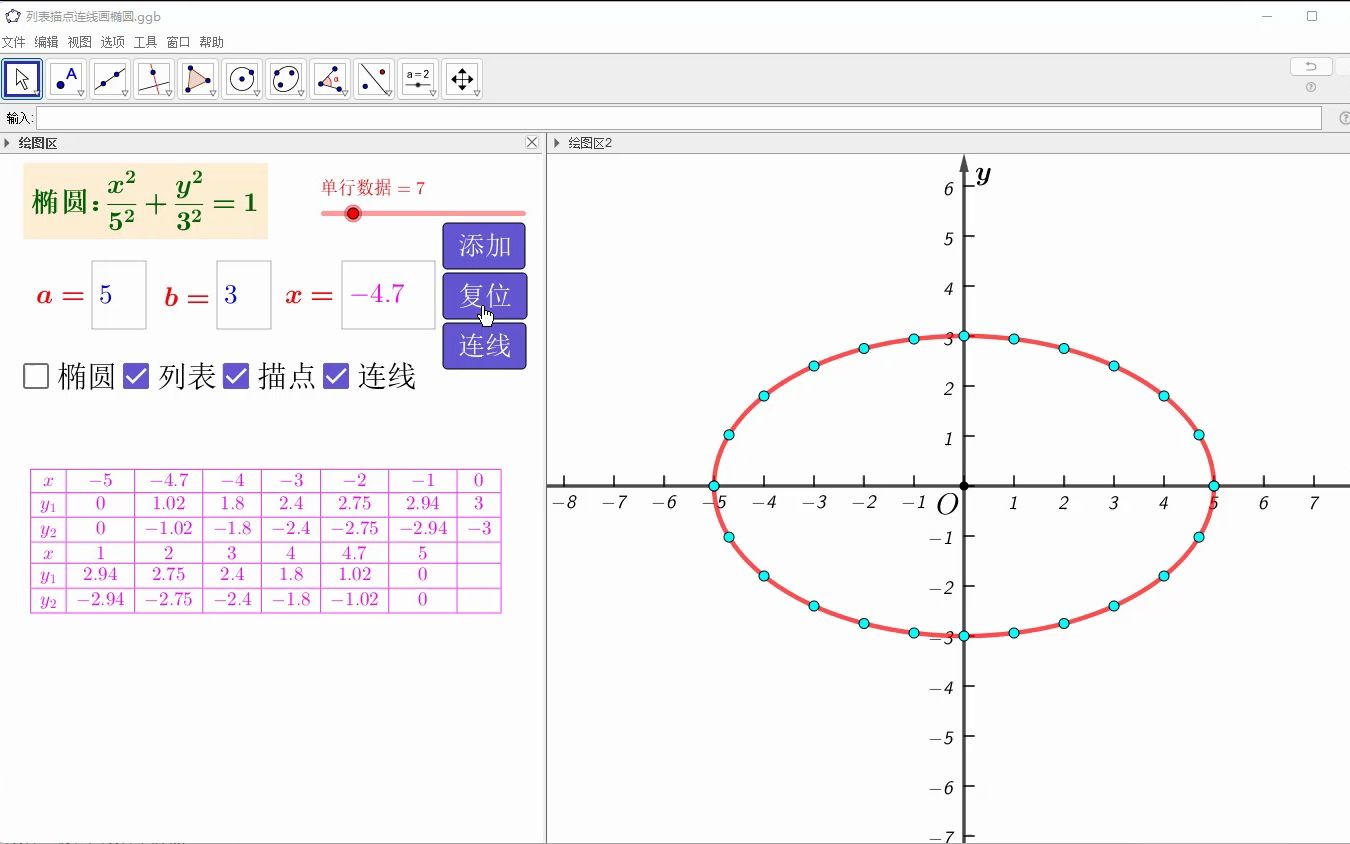Open Perpendicular tool dropdown arrow

point(169,93)
